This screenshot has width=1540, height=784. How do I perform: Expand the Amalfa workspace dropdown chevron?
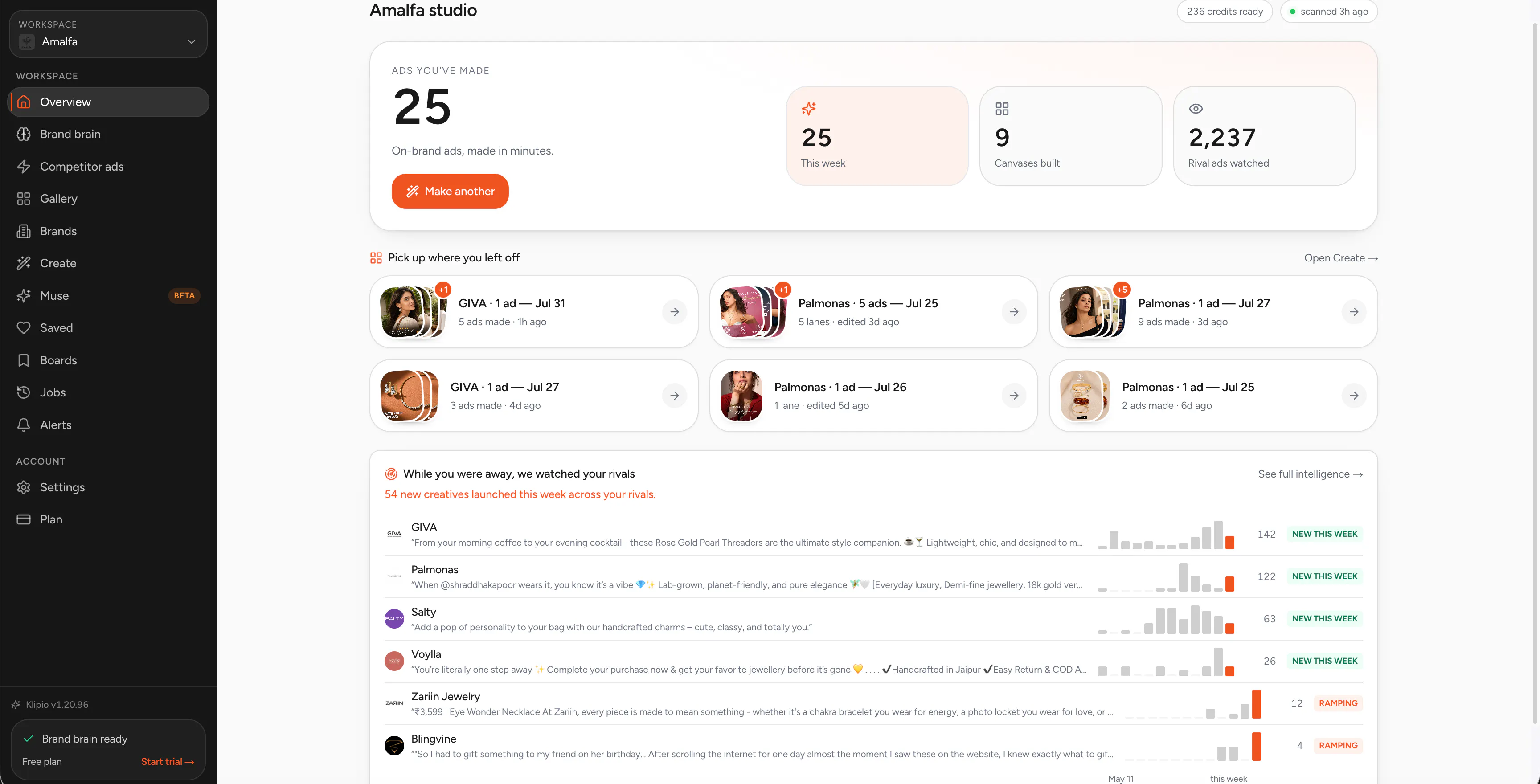pyautogui.click(x=191, y=42)
